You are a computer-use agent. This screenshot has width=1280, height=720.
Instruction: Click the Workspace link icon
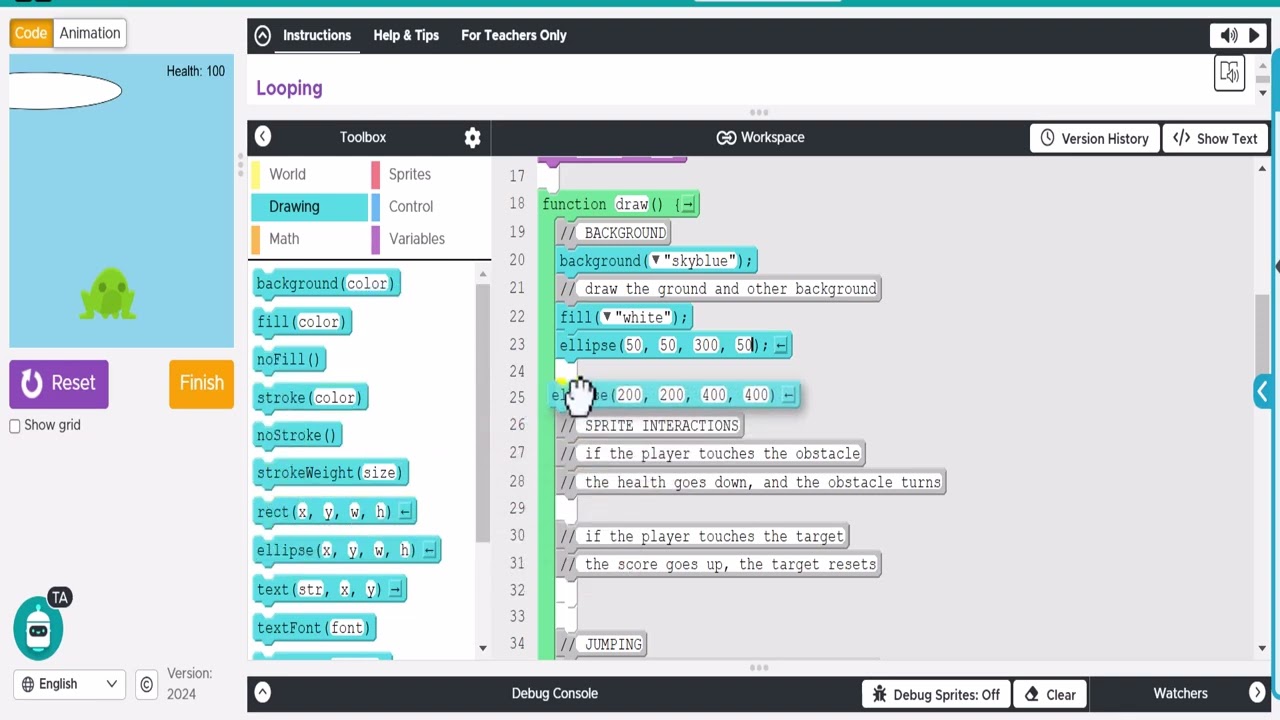tap(727, 138)
